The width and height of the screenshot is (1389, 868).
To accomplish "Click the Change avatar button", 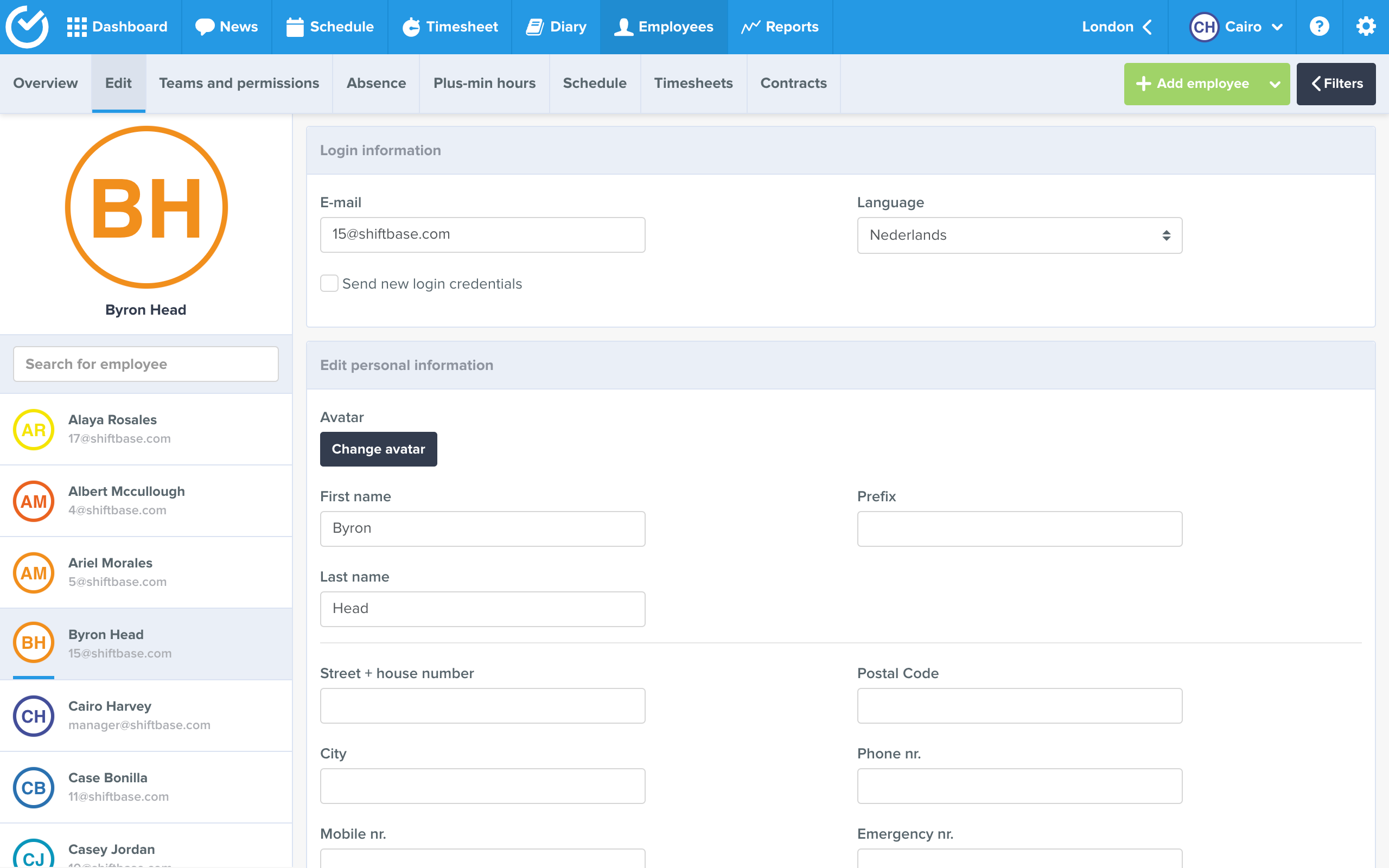I will [x=378, y=449].
